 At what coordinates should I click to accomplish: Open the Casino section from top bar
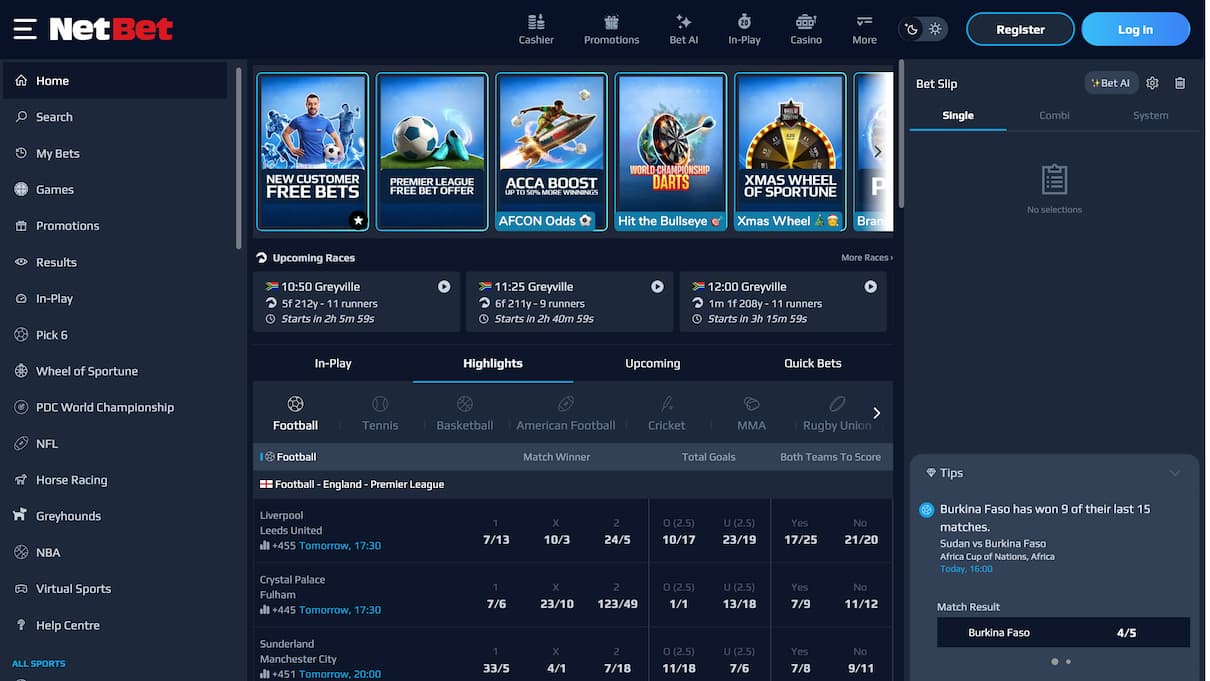805,28
